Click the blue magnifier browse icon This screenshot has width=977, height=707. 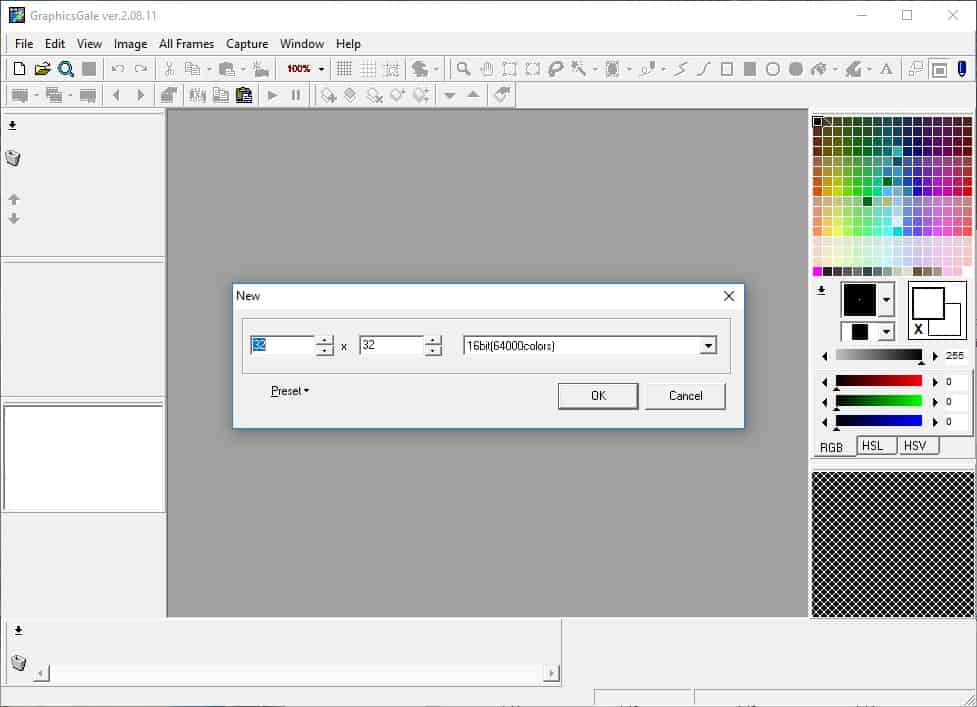(x=65, y=69)
